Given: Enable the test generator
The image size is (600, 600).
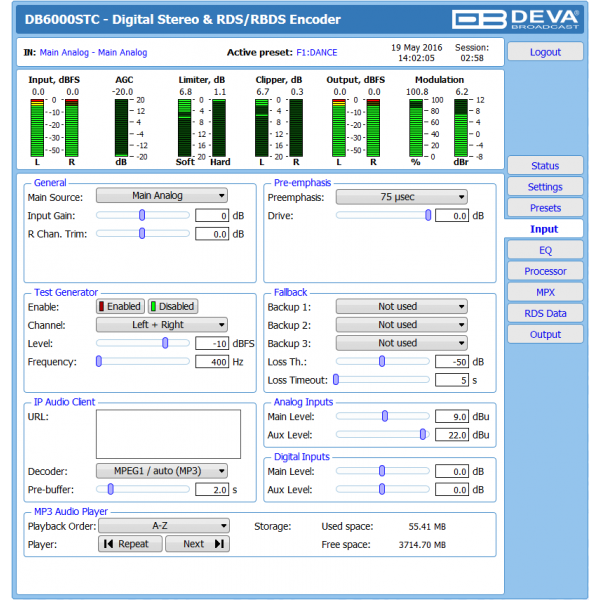Looking at the screenshot, I should [x=120, y=307].
